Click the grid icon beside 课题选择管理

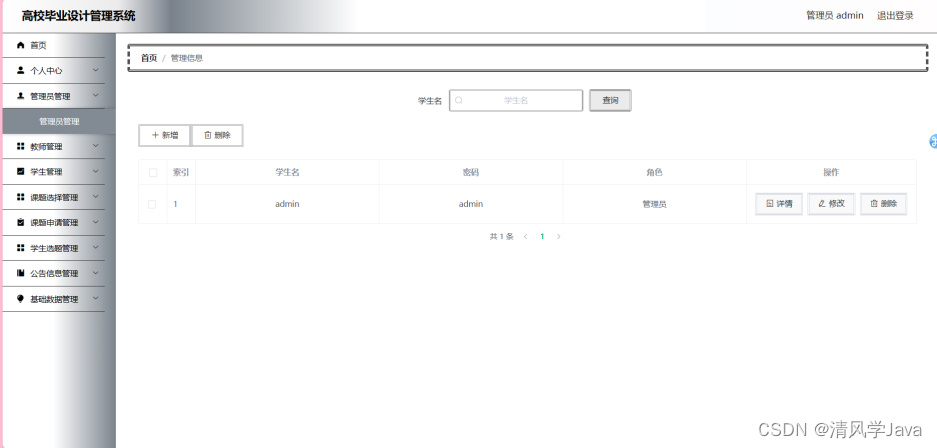pyautogui.click(x=21, y=197)
